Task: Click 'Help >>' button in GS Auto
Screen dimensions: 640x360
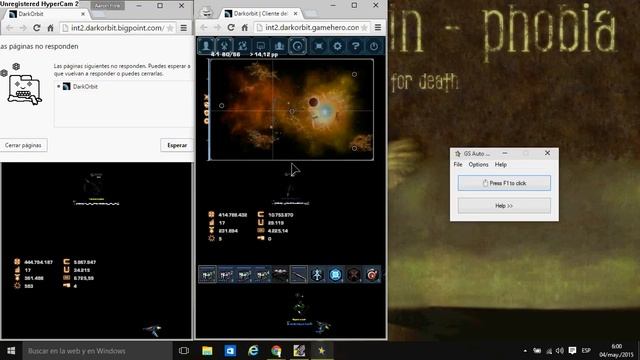Action: point(504,206)
